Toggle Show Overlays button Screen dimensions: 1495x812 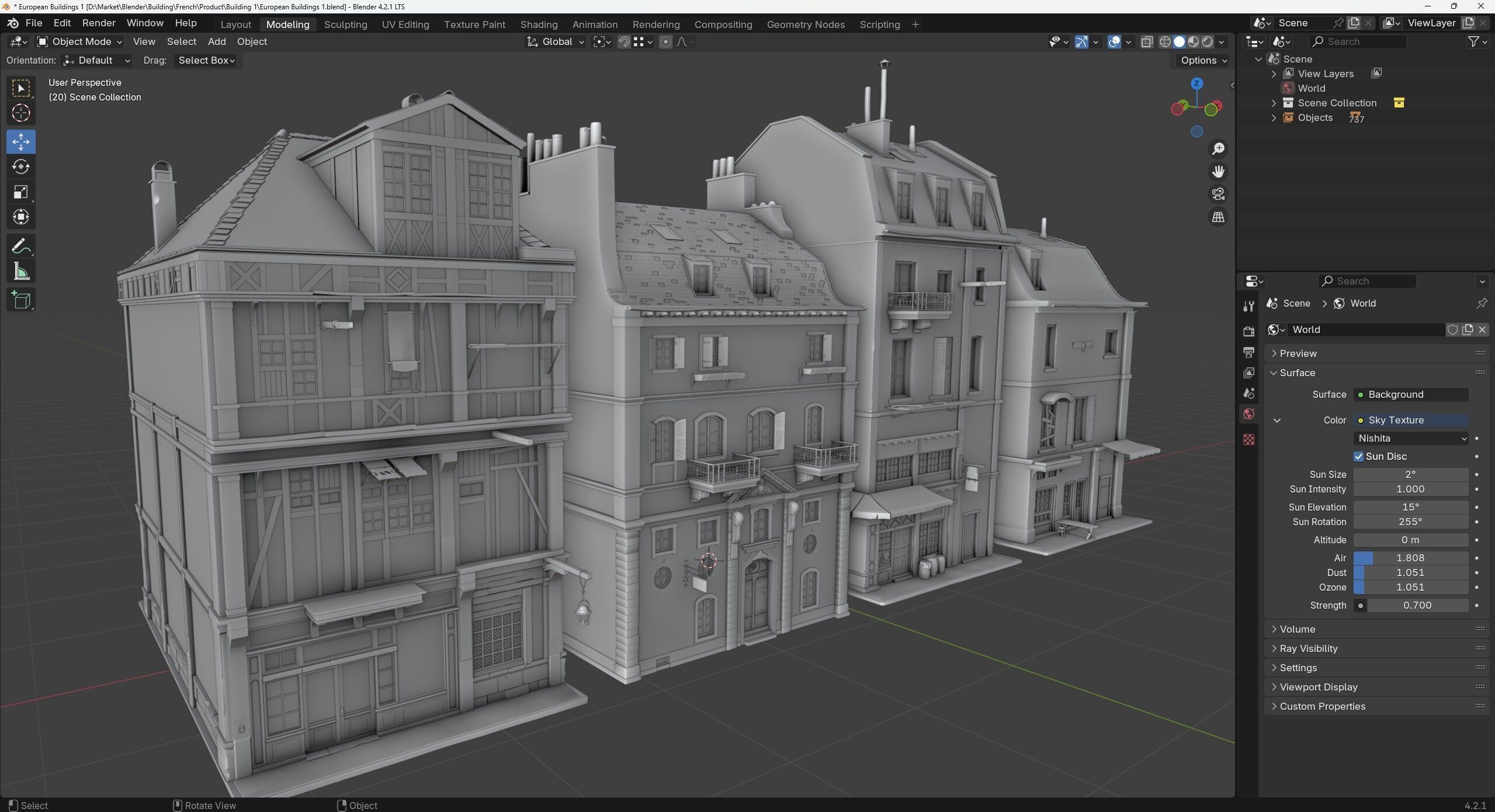[1114, 41]
